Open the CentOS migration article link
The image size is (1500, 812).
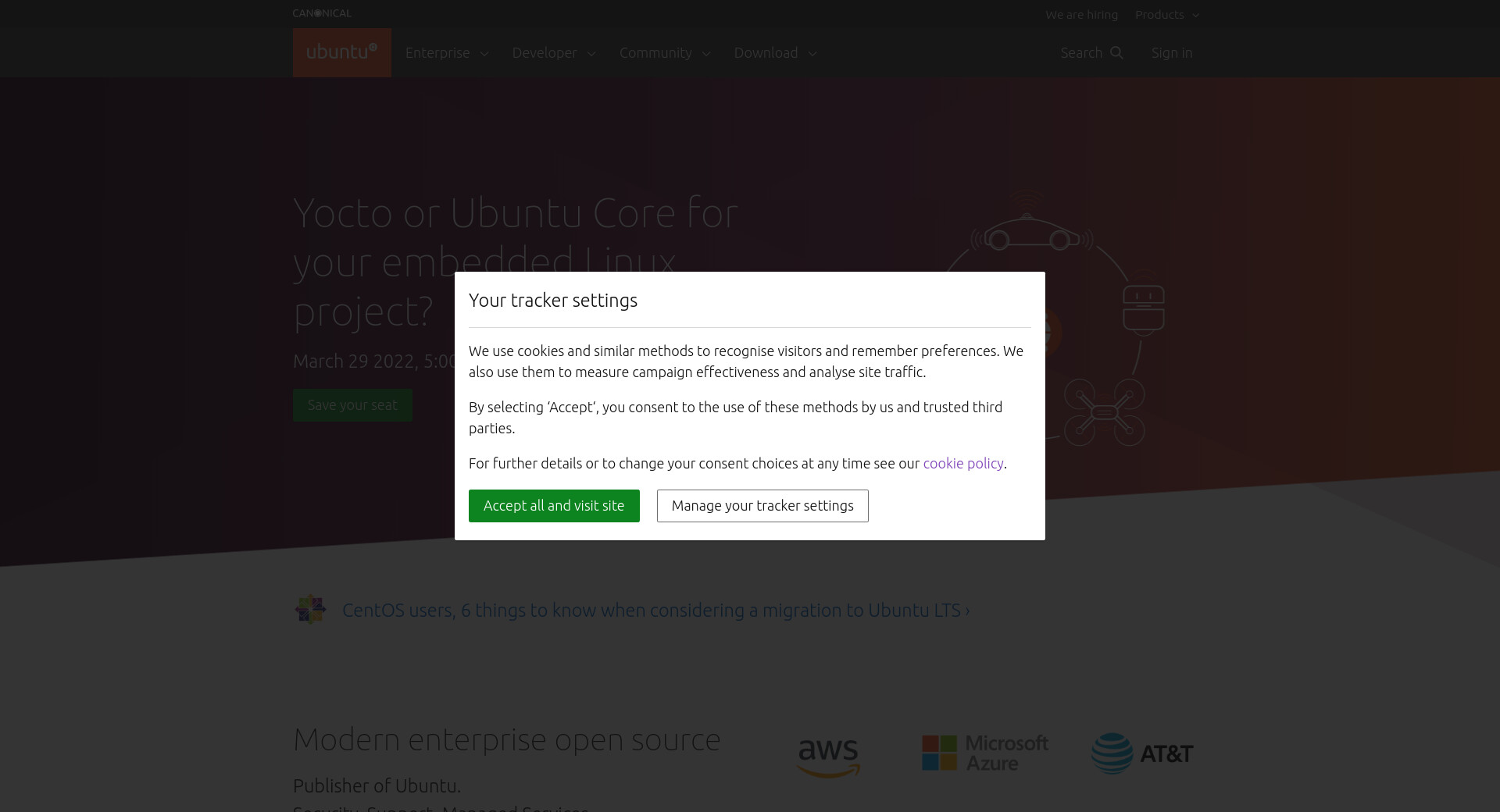pos(655,611)
